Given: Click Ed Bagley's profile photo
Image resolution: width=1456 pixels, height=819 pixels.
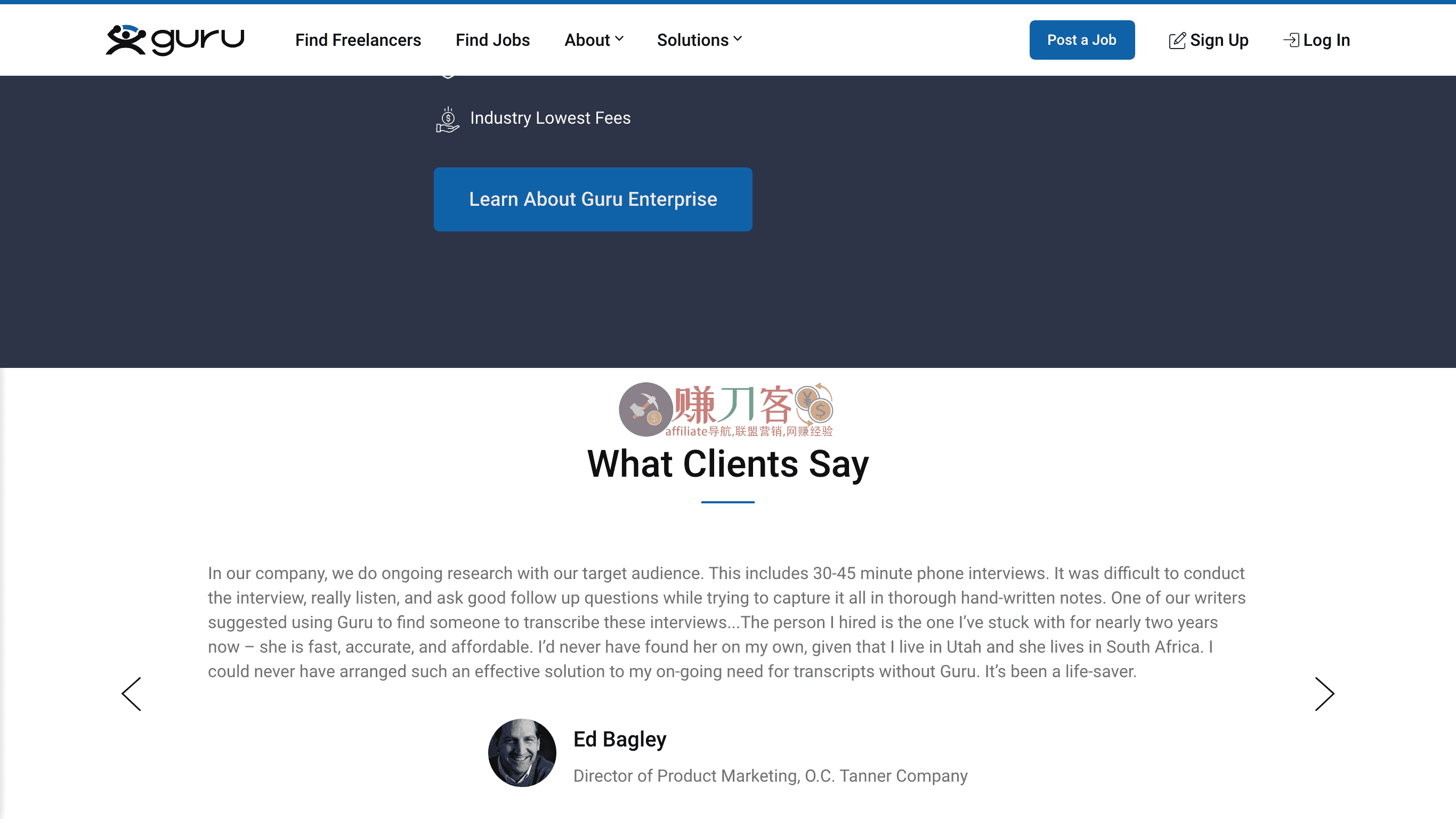Looking at the screenshot, I should [x=522, y=753].
